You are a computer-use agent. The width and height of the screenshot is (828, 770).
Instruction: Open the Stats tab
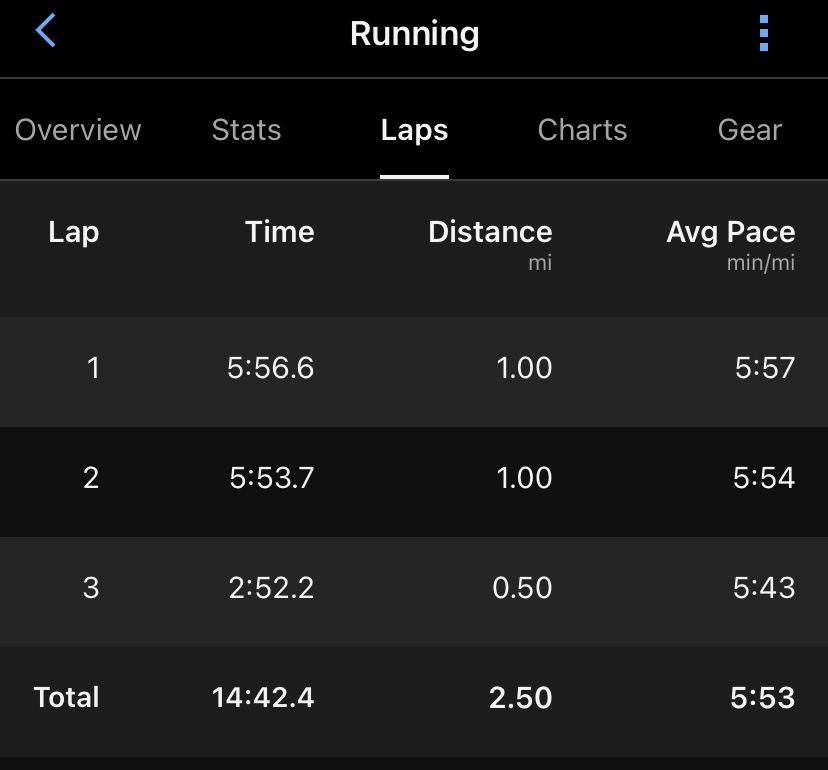point(246,130)
